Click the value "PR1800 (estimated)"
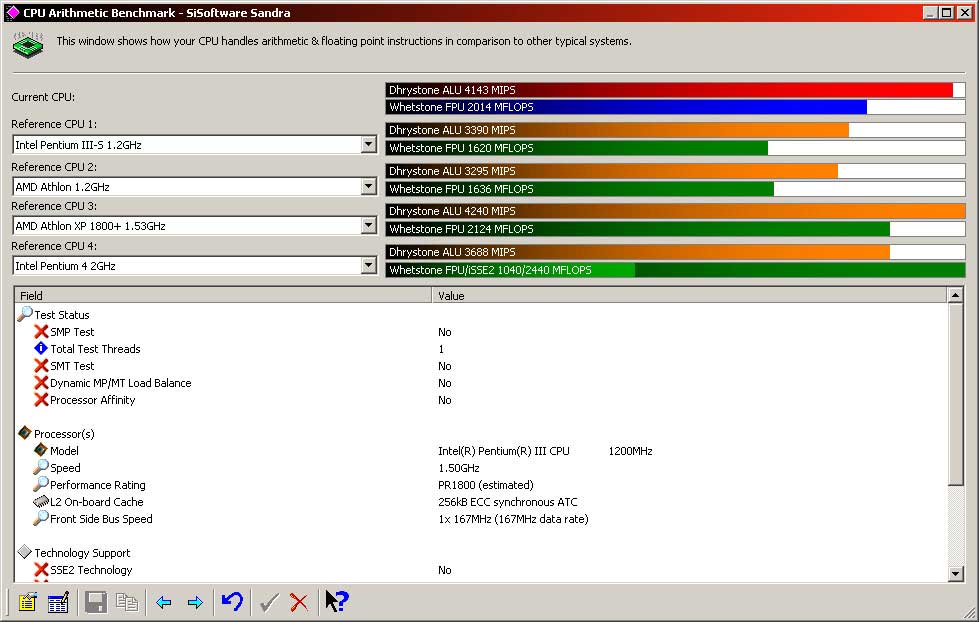The image size is (979, 622). click(486, 485)
